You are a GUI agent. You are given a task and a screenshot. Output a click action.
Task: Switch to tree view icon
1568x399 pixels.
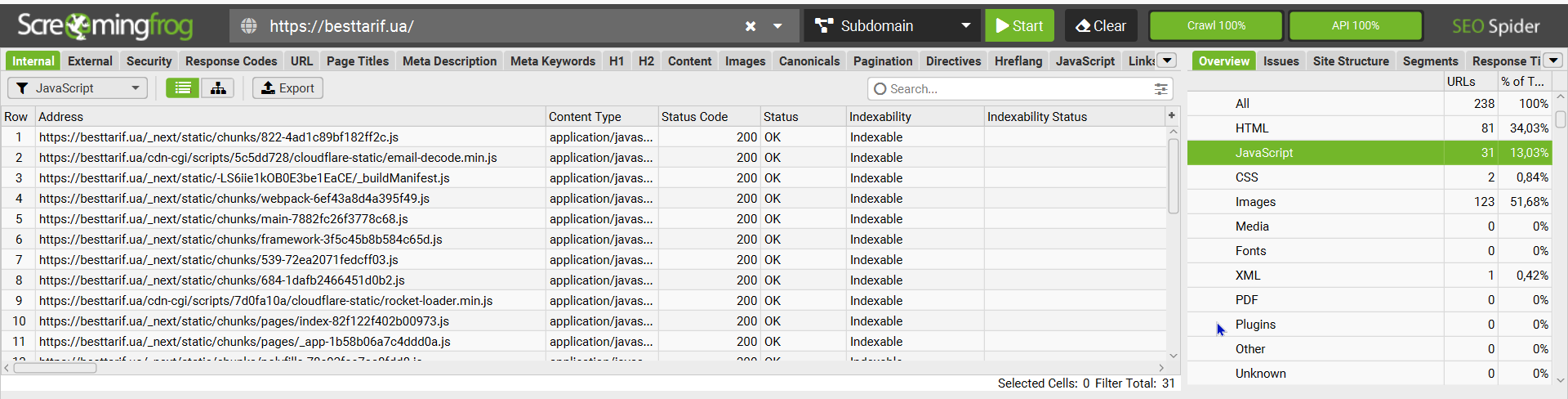pos(218,88)
